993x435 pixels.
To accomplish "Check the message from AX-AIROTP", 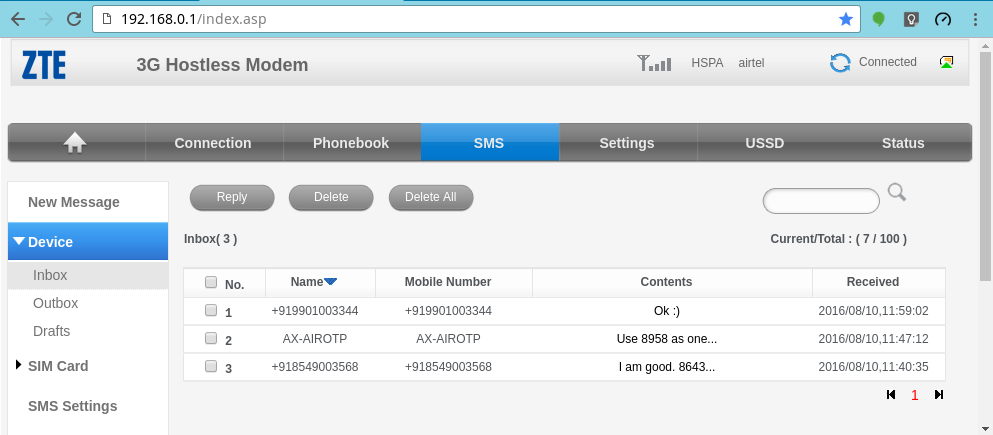I will 211,339.
